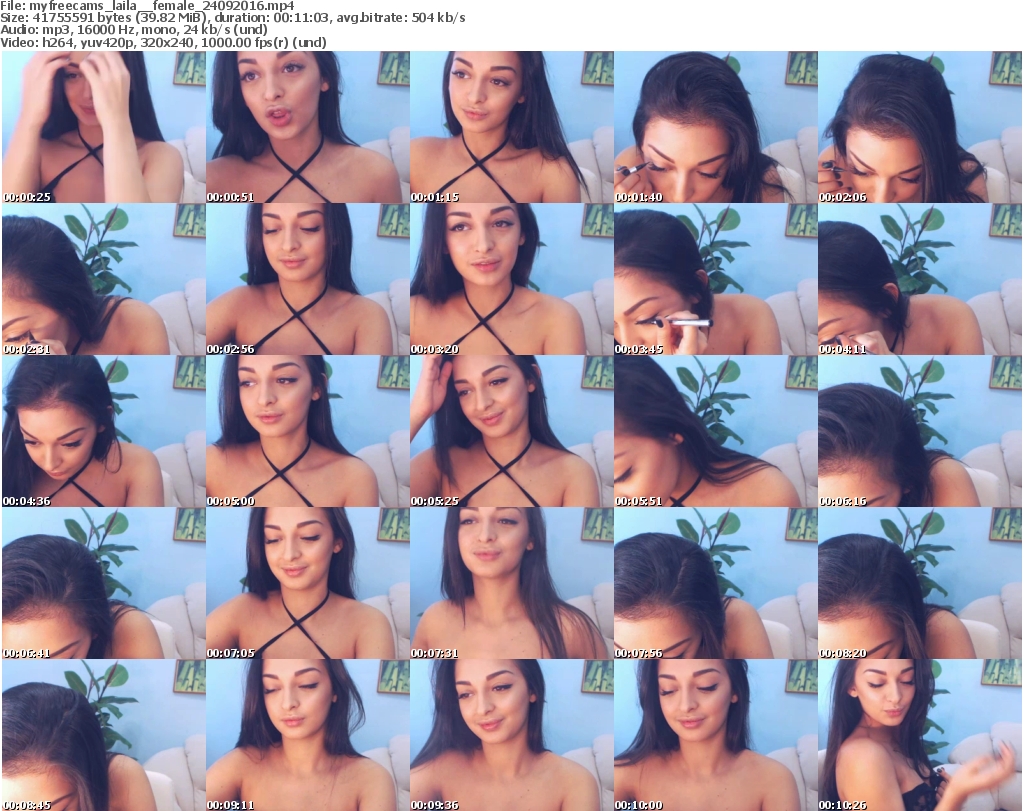The image size is (1024, 811).
Task: Select the thumbnail stamped 00:09:36
Action: 512,735
